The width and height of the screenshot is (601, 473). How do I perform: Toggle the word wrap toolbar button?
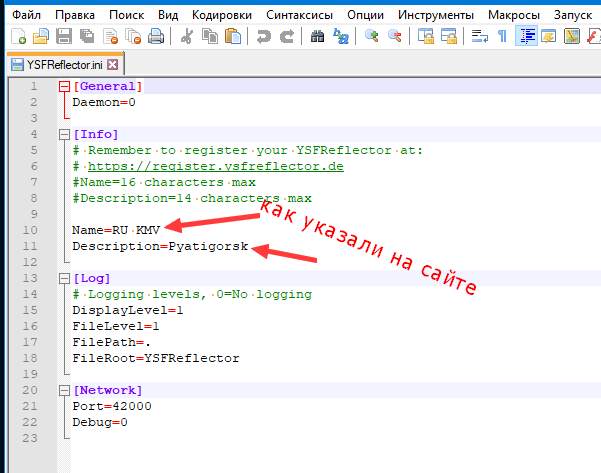pos(479,37)
